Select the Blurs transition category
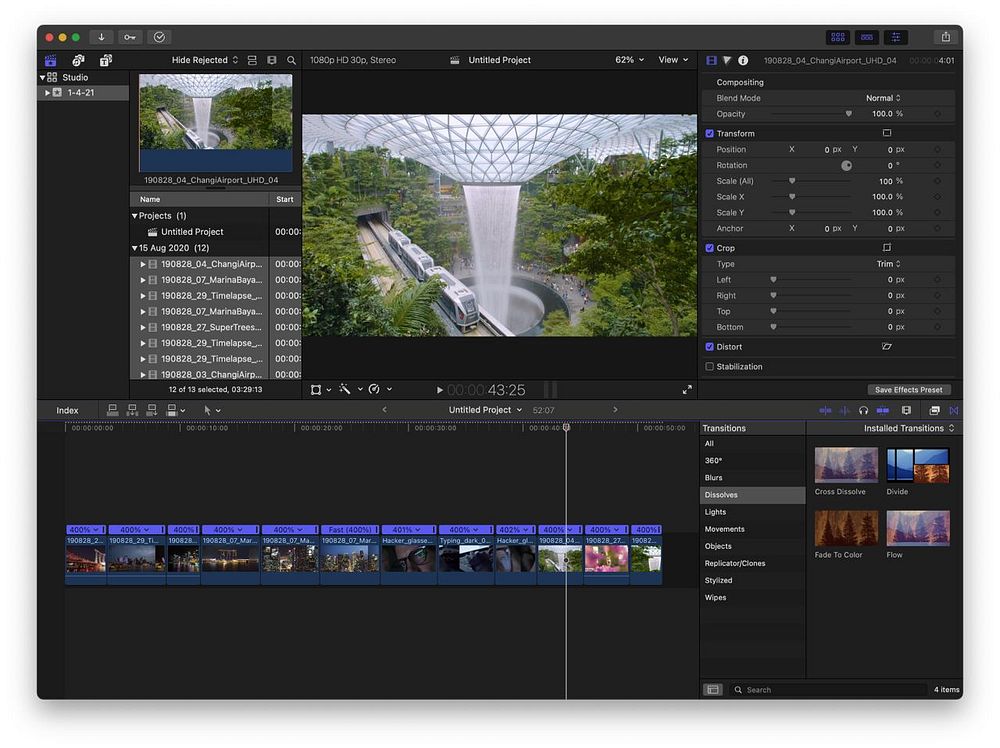1000x748 pixels. coord(714,478)
